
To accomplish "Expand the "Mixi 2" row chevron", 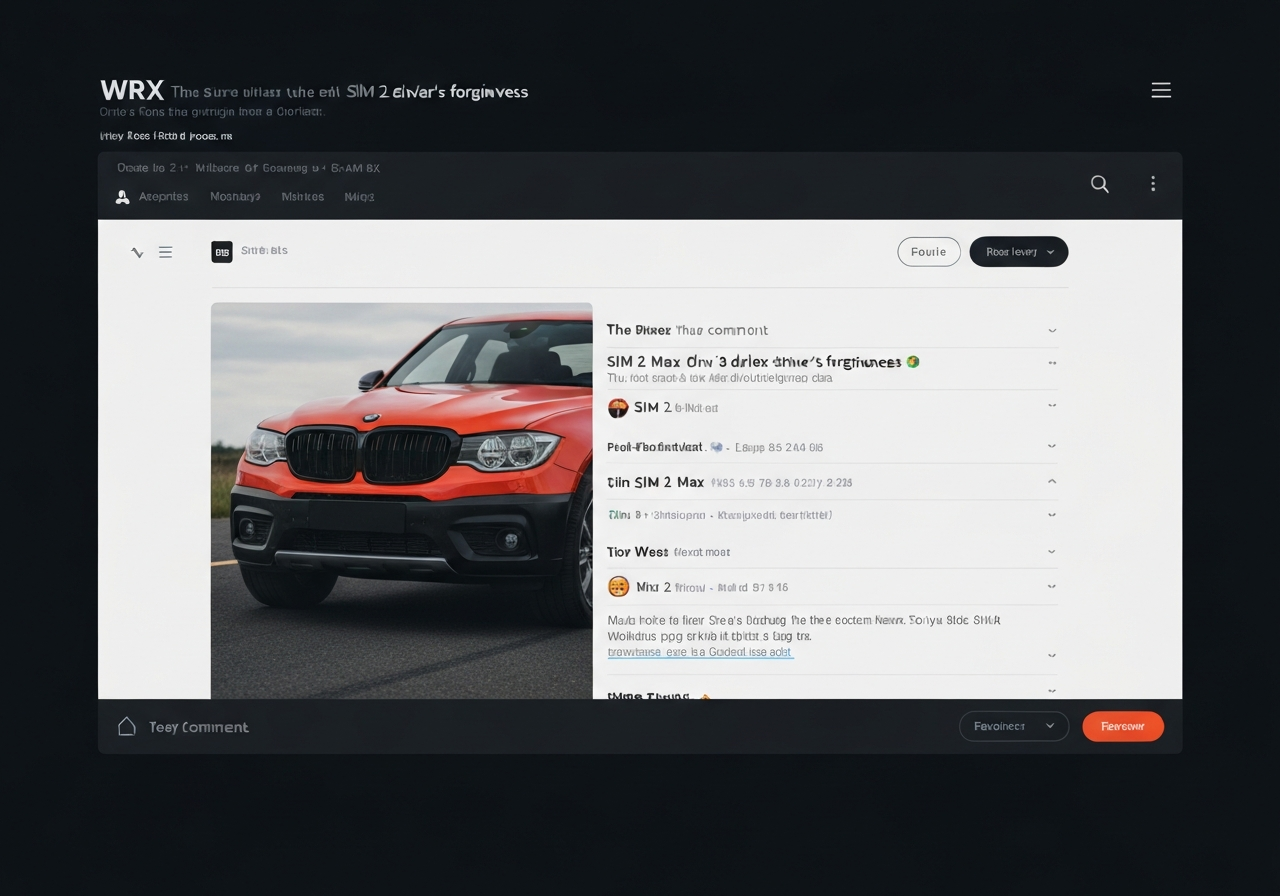I will pyautogui.click(x=1052, y=586).
